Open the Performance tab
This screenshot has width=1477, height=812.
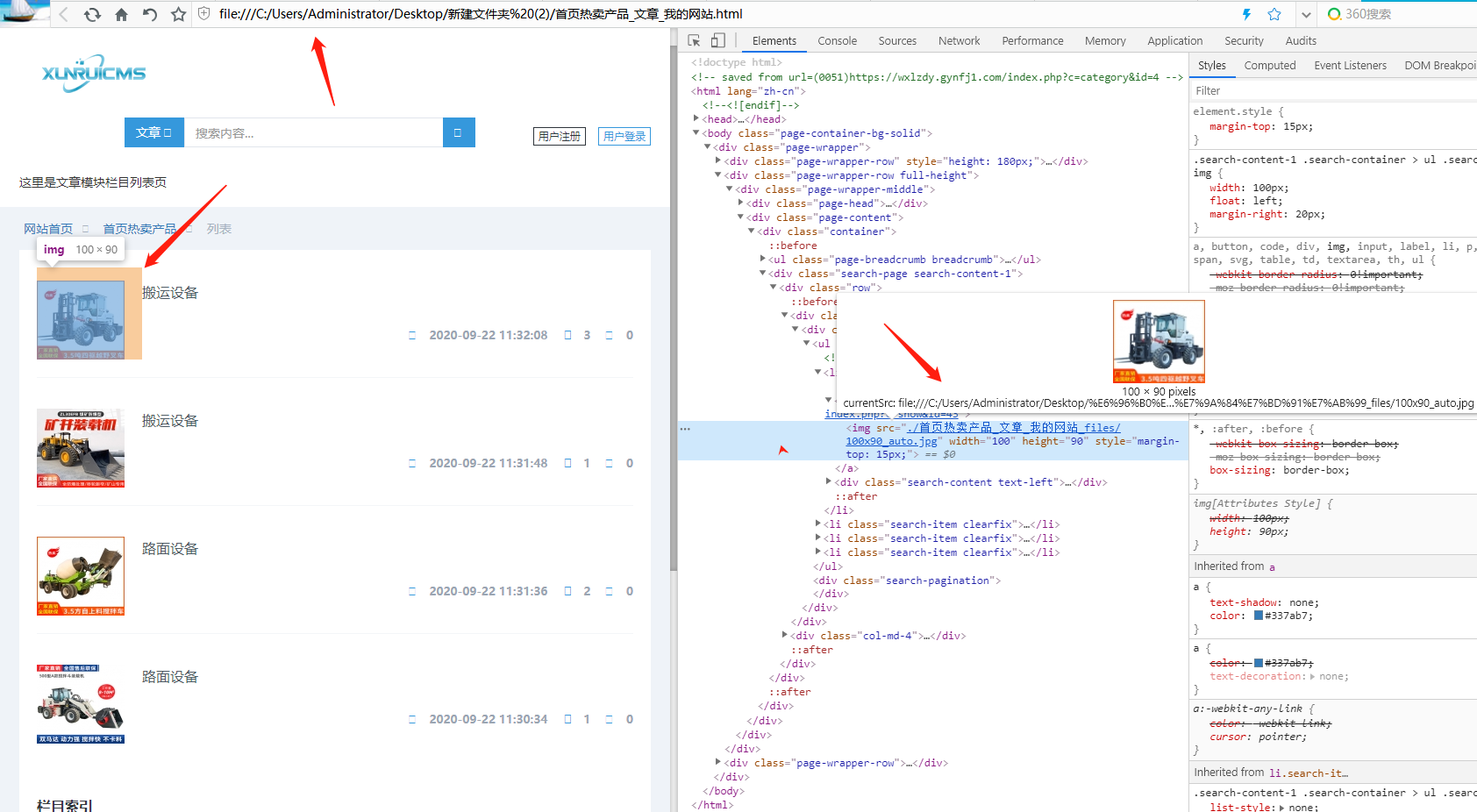(x=1032, y=40)
